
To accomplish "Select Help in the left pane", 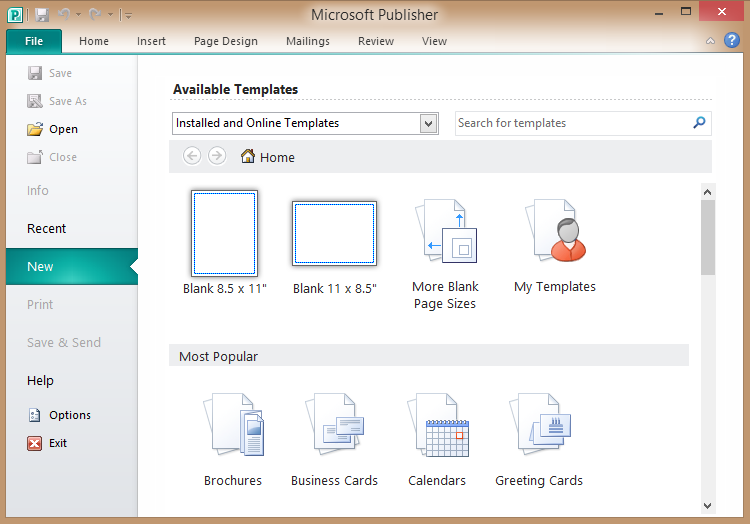I will click(40, 381).
